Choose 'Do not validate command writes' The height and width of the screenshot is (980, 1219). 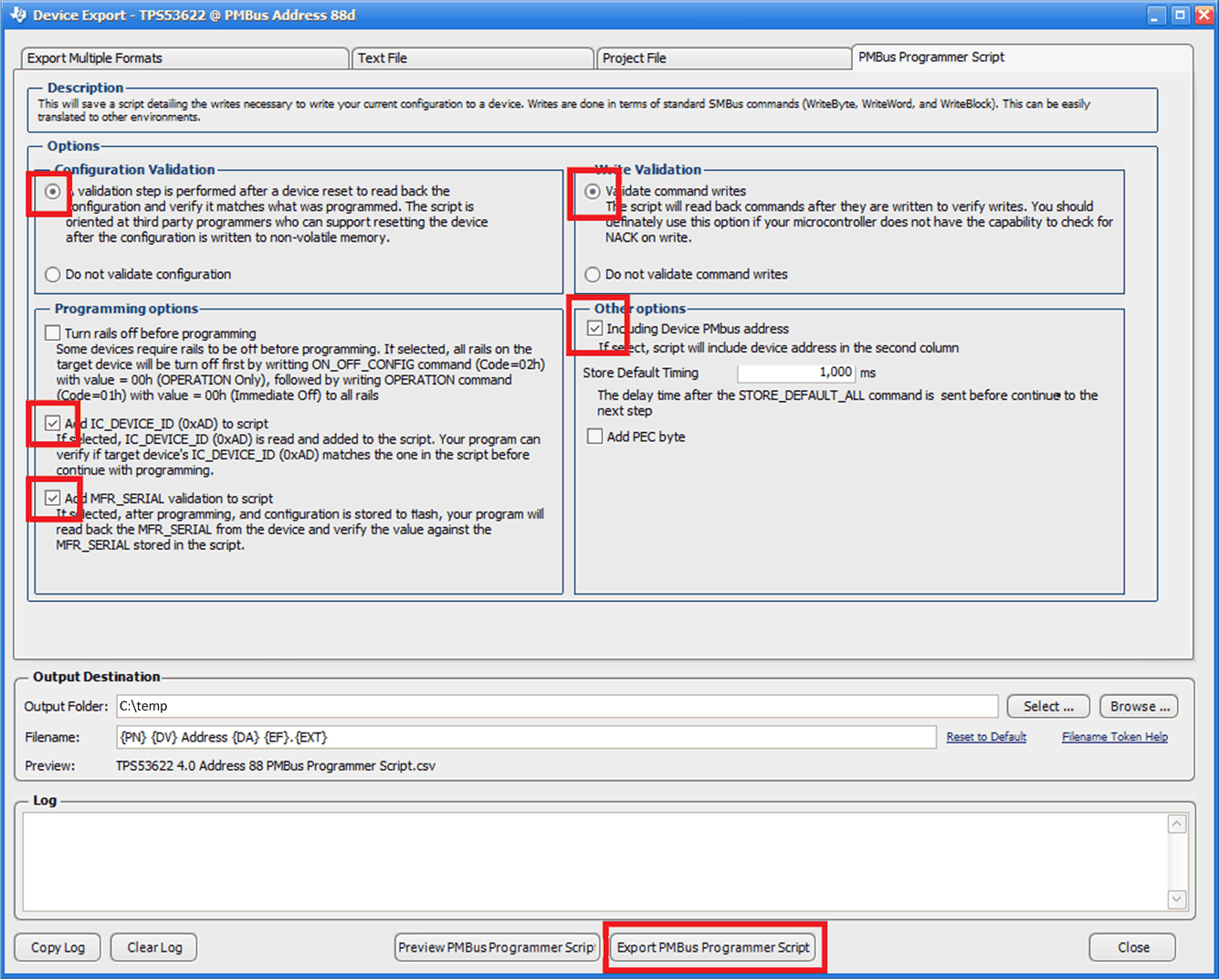point(594,274)
